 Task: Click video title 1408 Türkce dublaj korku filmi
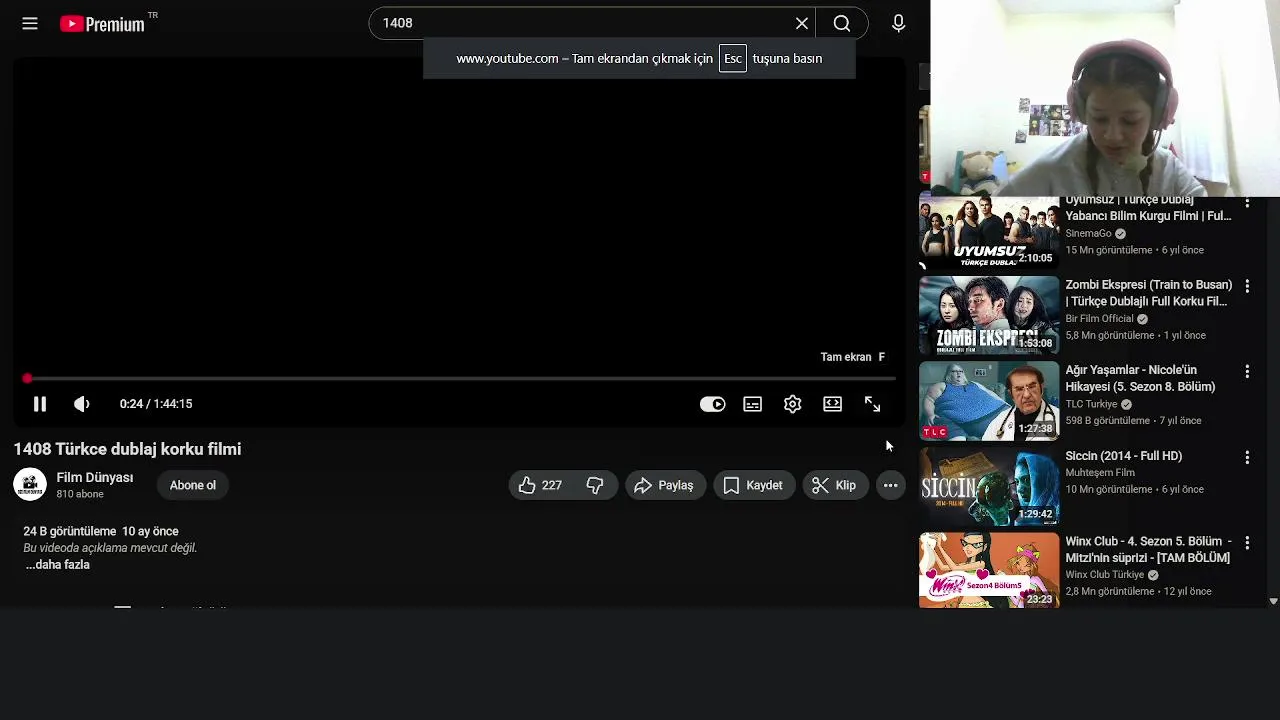tap(127, 449)
